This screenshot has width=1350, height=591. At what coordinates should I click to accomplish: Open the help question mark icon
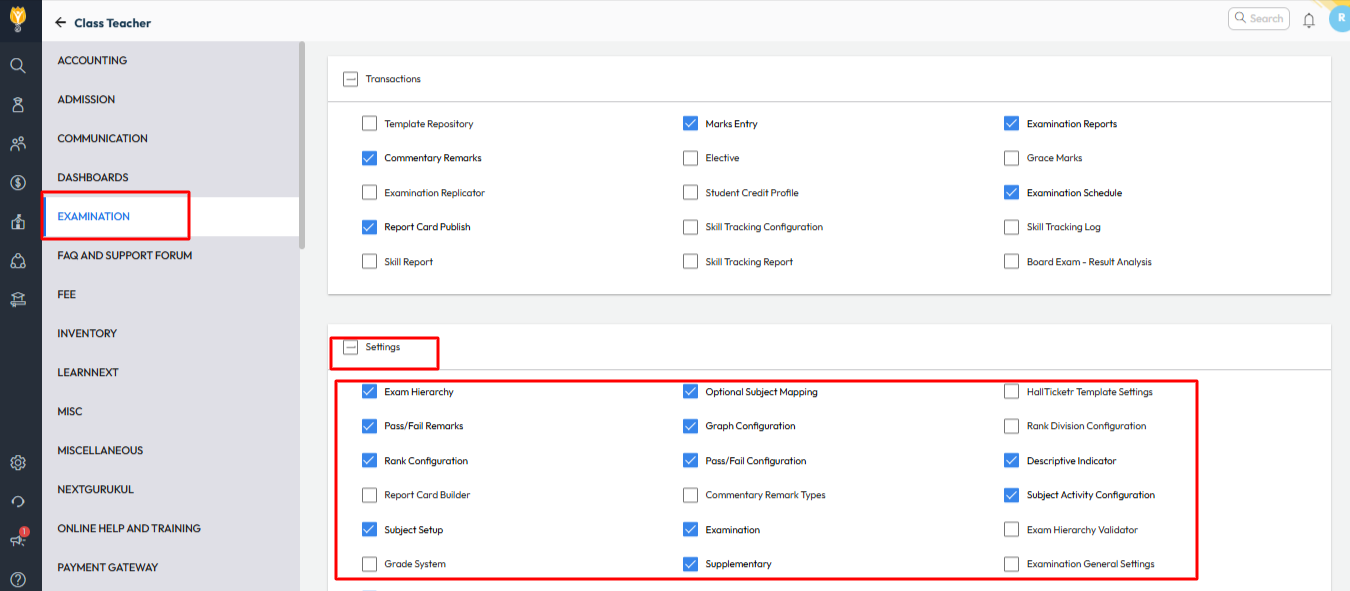(18, 579)
